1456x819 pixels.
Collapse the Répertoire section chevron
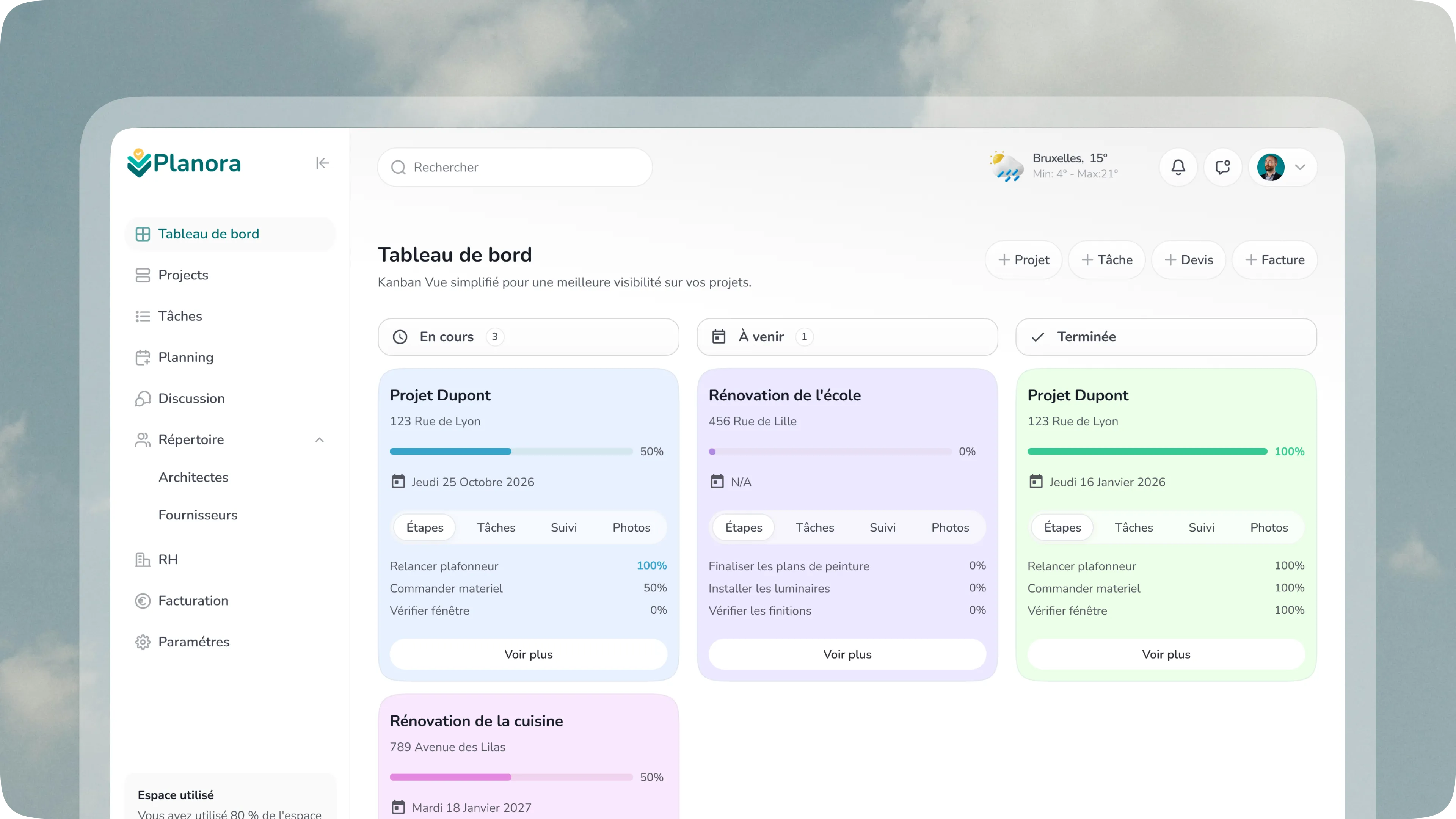pos(319,440)
